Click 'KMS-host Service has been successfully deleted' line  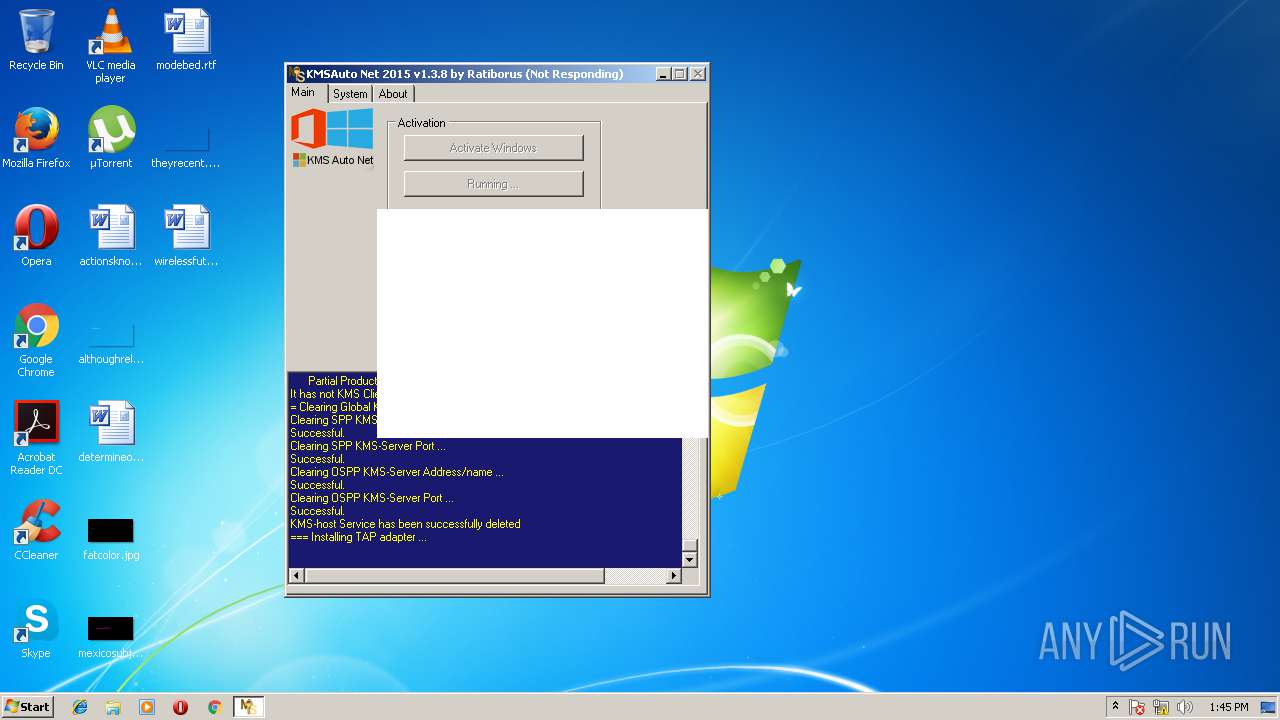[x=405, y=524]
